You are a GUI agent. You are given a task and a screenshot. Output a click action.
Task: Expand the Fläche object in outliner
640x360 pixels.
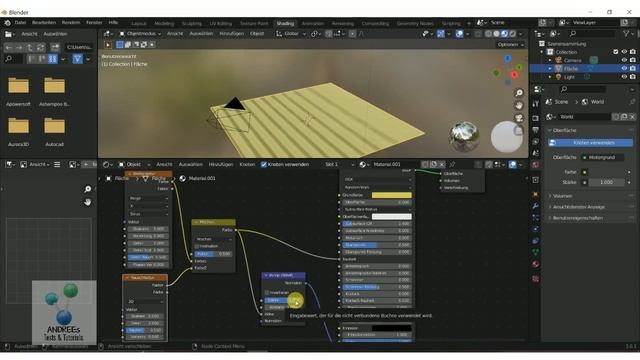point(550,69)
